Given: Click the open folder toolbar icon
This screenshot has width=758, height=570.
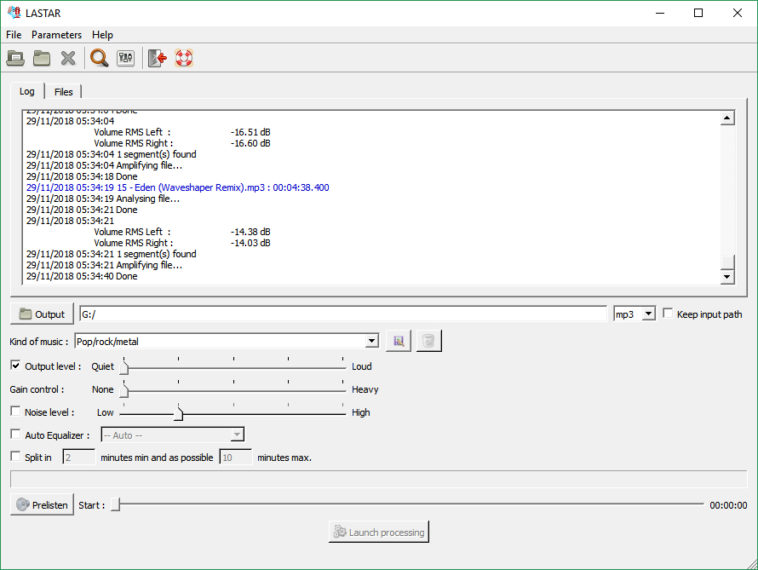Looking at the screenshot, I should click(x=42, y=58).
